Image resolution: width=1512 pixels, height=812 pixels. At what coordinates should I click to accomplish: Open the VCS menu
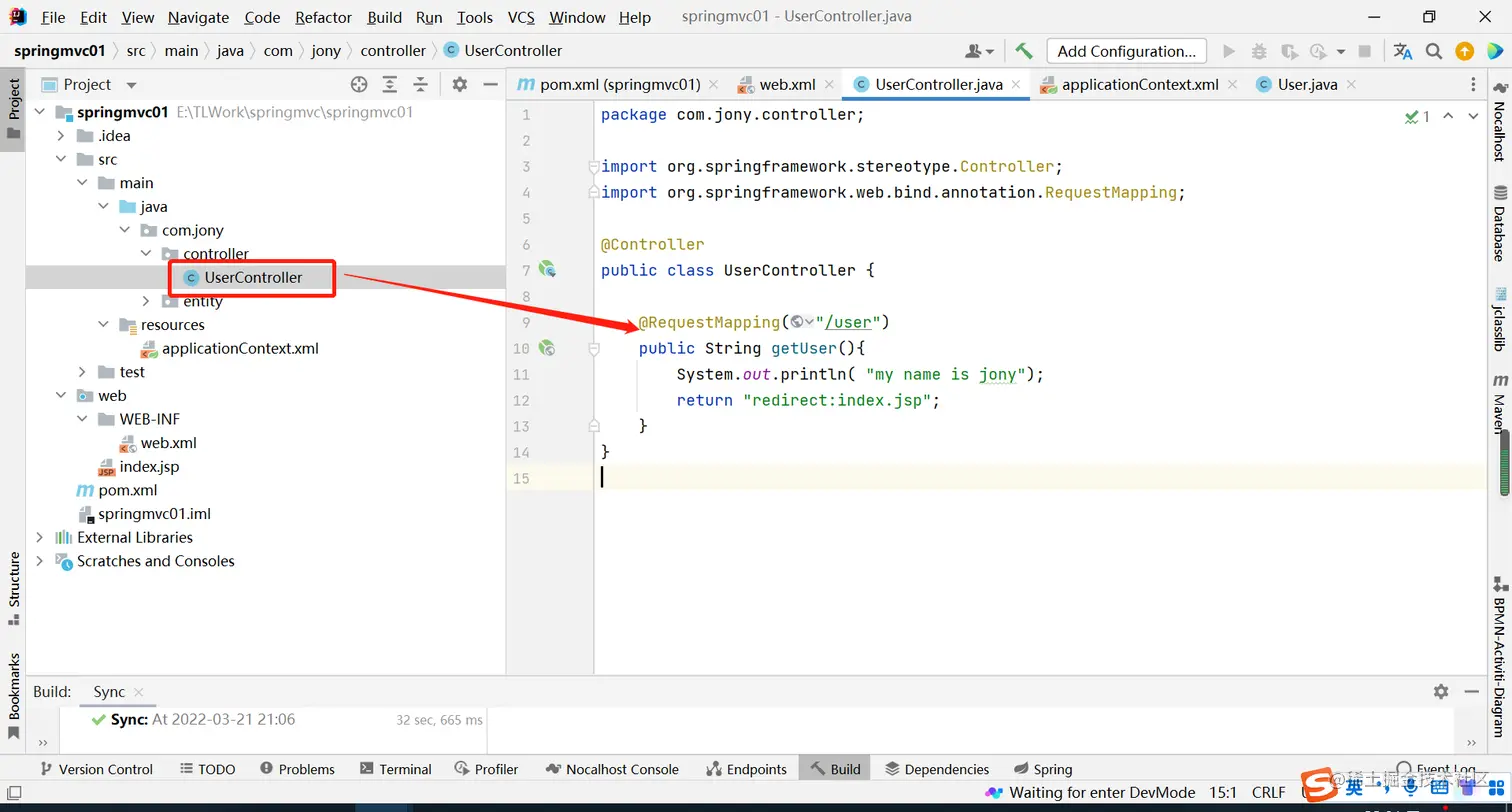521,17
